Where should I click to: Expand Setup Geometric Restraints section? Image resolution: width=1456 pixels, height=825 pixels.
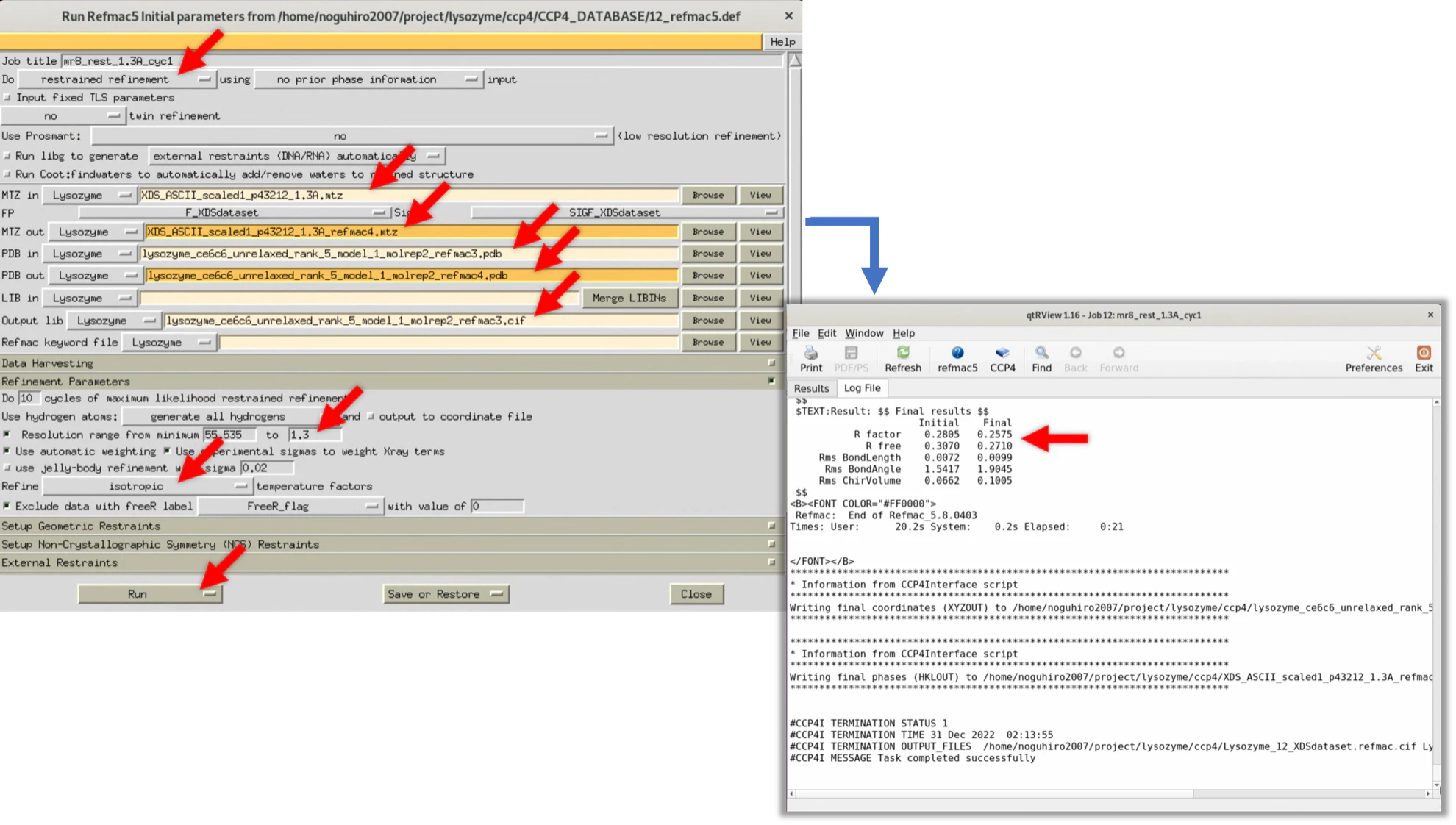(x=771, y=526)
